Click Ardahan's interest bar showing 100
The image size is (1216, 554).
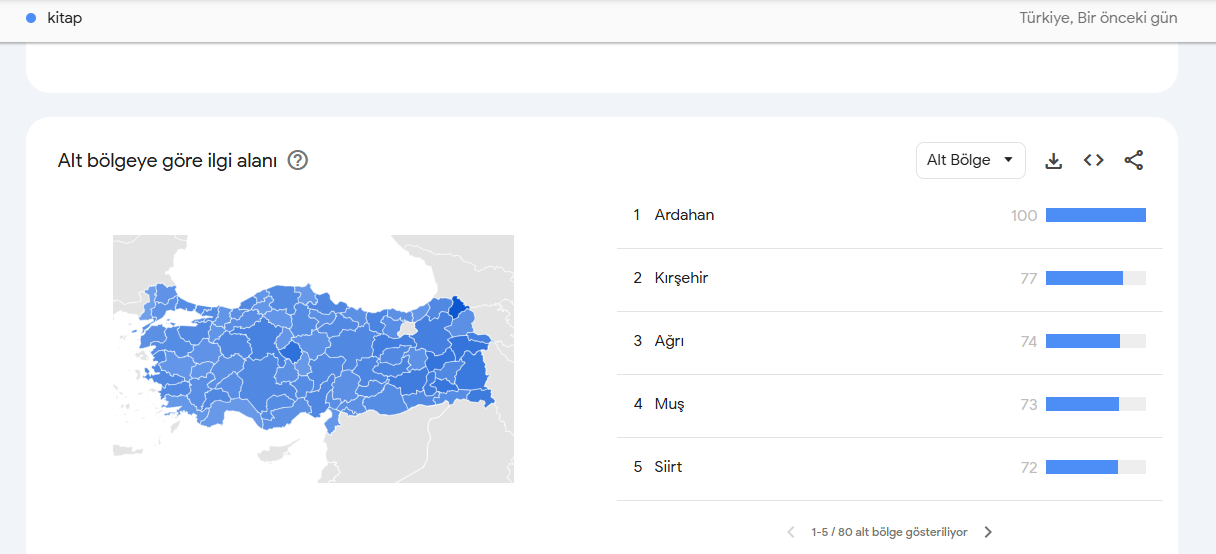(1095, 215)
